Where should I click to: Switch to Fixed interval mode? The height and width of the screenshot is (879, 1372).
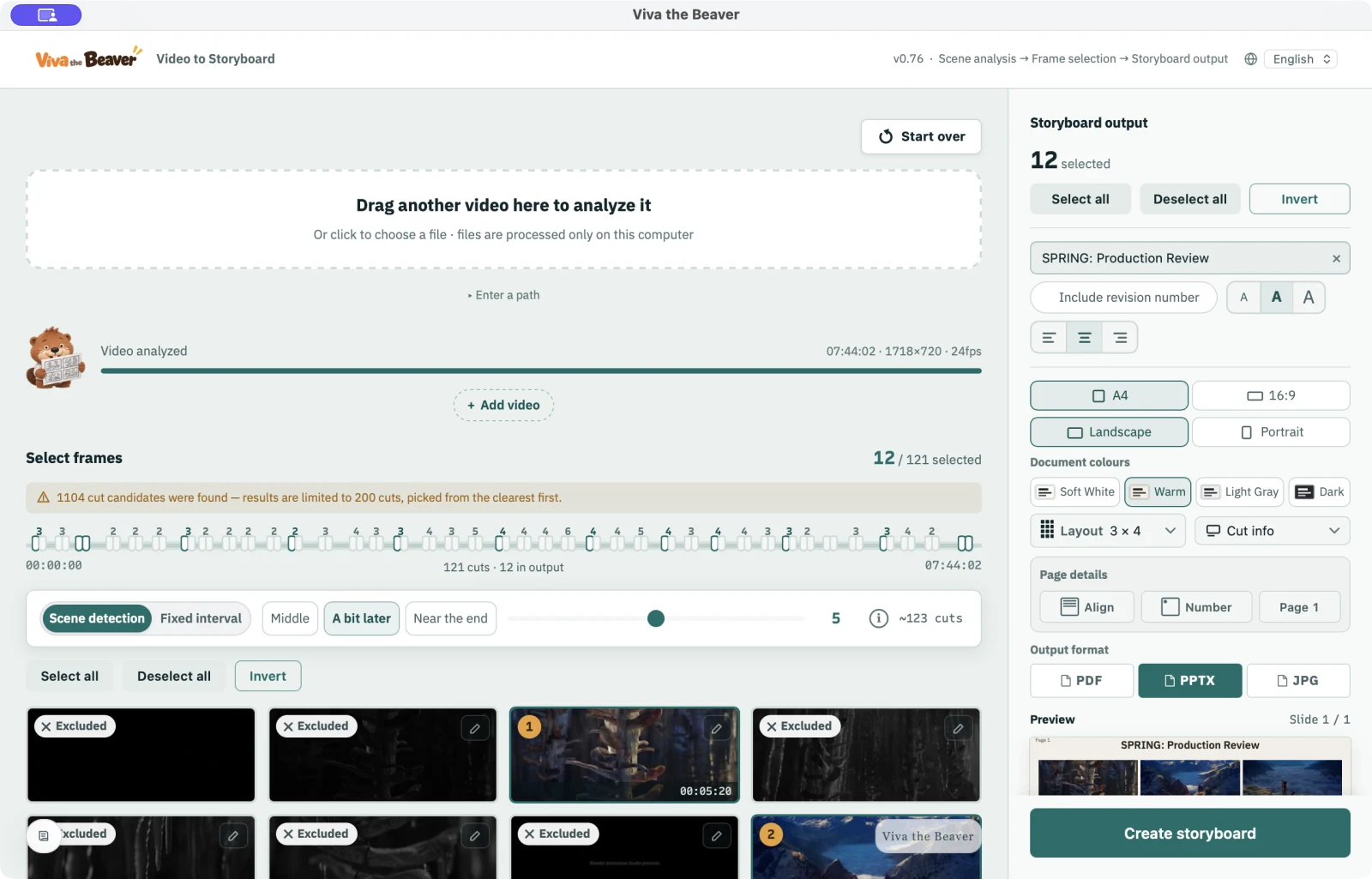pyautogui.click(x=201, y=618)
